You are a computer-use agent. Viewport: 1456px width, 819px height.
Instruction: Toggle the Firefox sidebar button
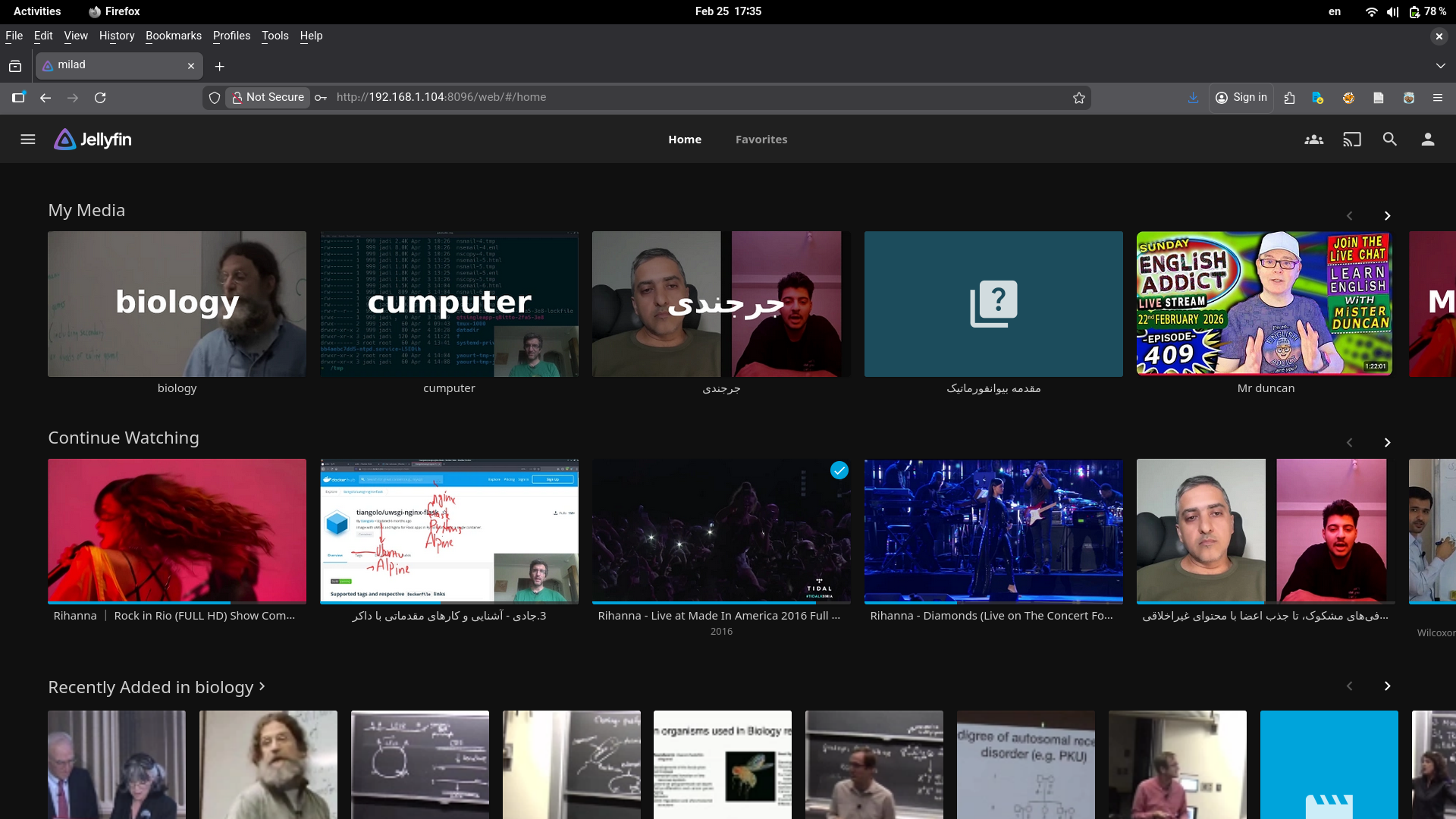pos(18,98)
